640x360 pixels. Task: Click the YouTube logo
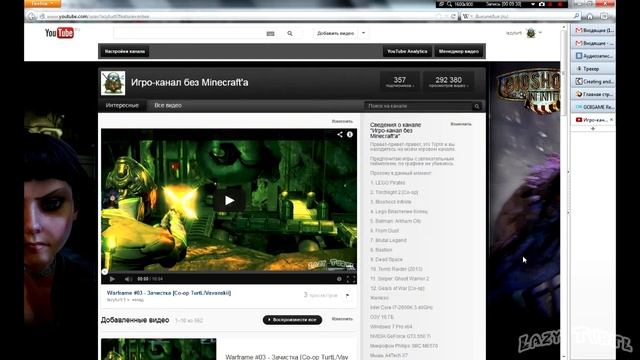60,33
